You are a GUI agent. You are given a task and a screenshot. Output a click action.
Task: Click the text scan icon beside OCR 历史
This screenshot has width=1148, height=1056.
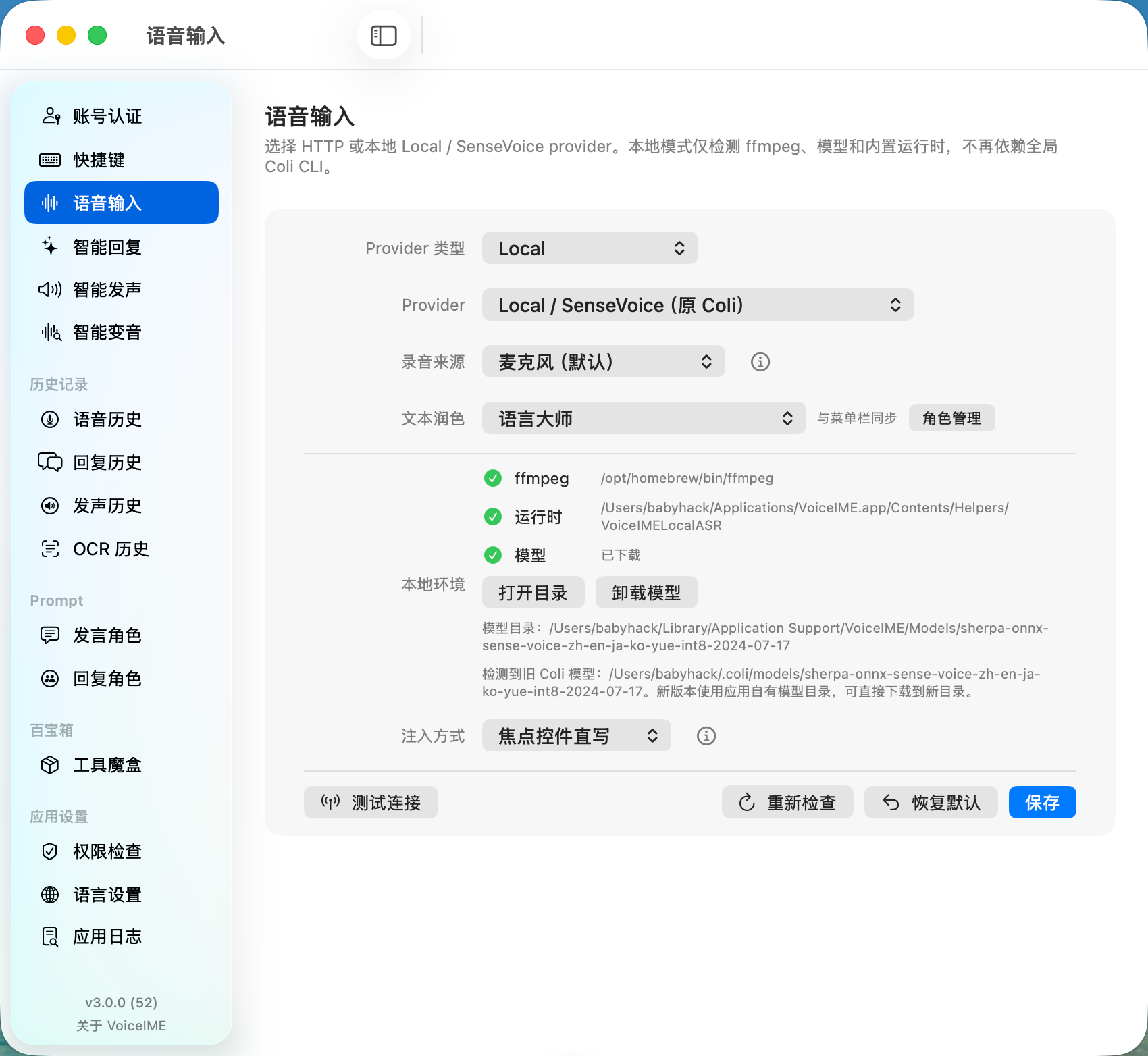50,549
